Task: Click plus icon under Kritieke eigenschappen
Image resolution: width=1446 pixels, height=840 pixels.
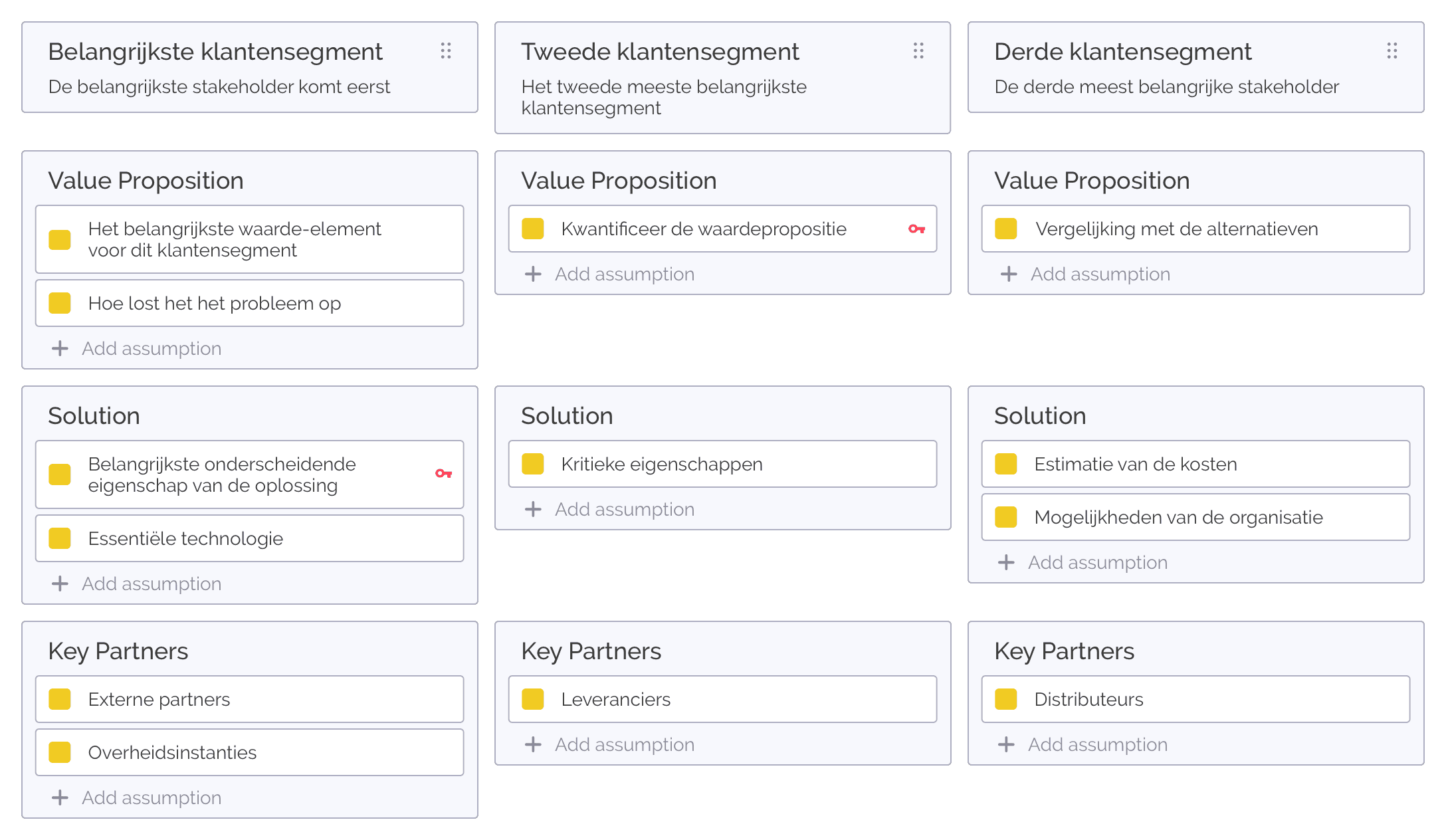Action: pyautogui.click(x=533, y=510)
